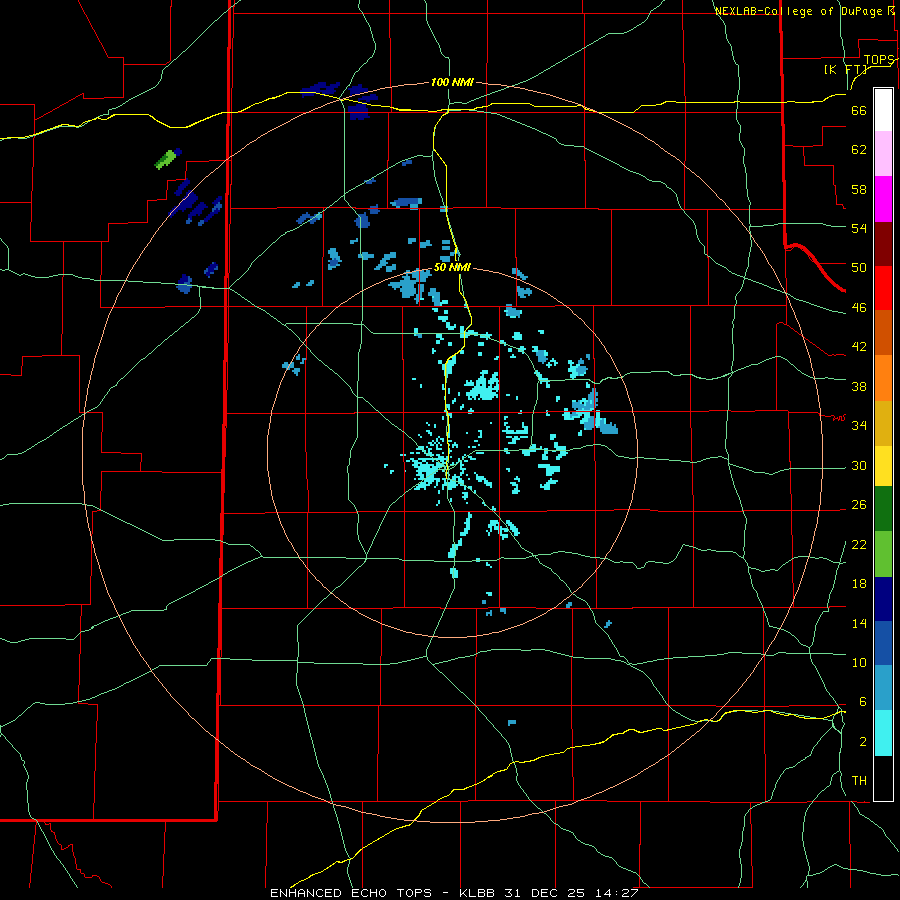
Task: Click legend value '46'
Action: [x=859, y=308]
